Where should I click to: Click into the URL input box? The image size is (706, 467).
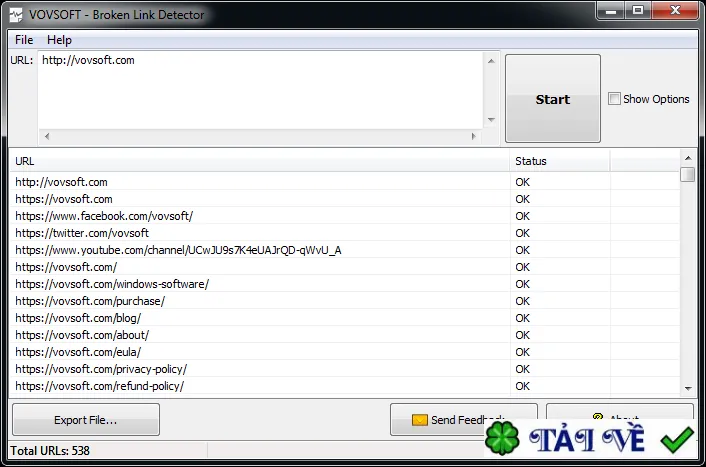(260, 90)
